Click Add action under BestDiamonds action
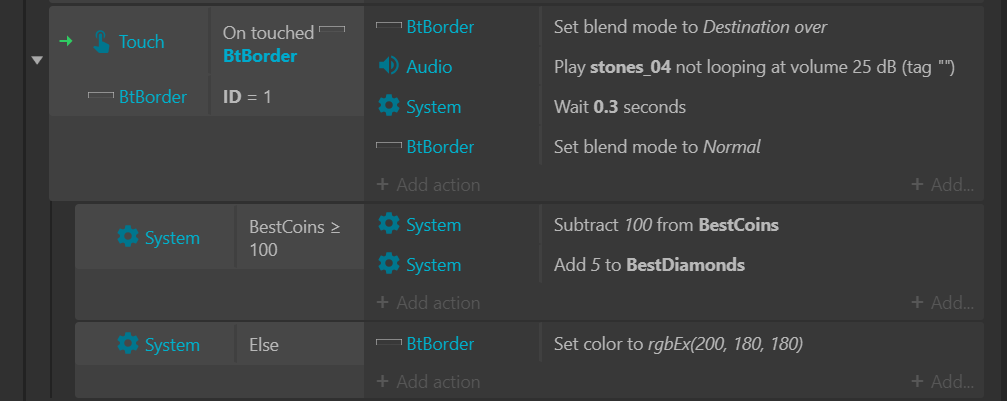Image resolution: width=1007 pixels, height=401 pixels. click(x=428, y=303)
